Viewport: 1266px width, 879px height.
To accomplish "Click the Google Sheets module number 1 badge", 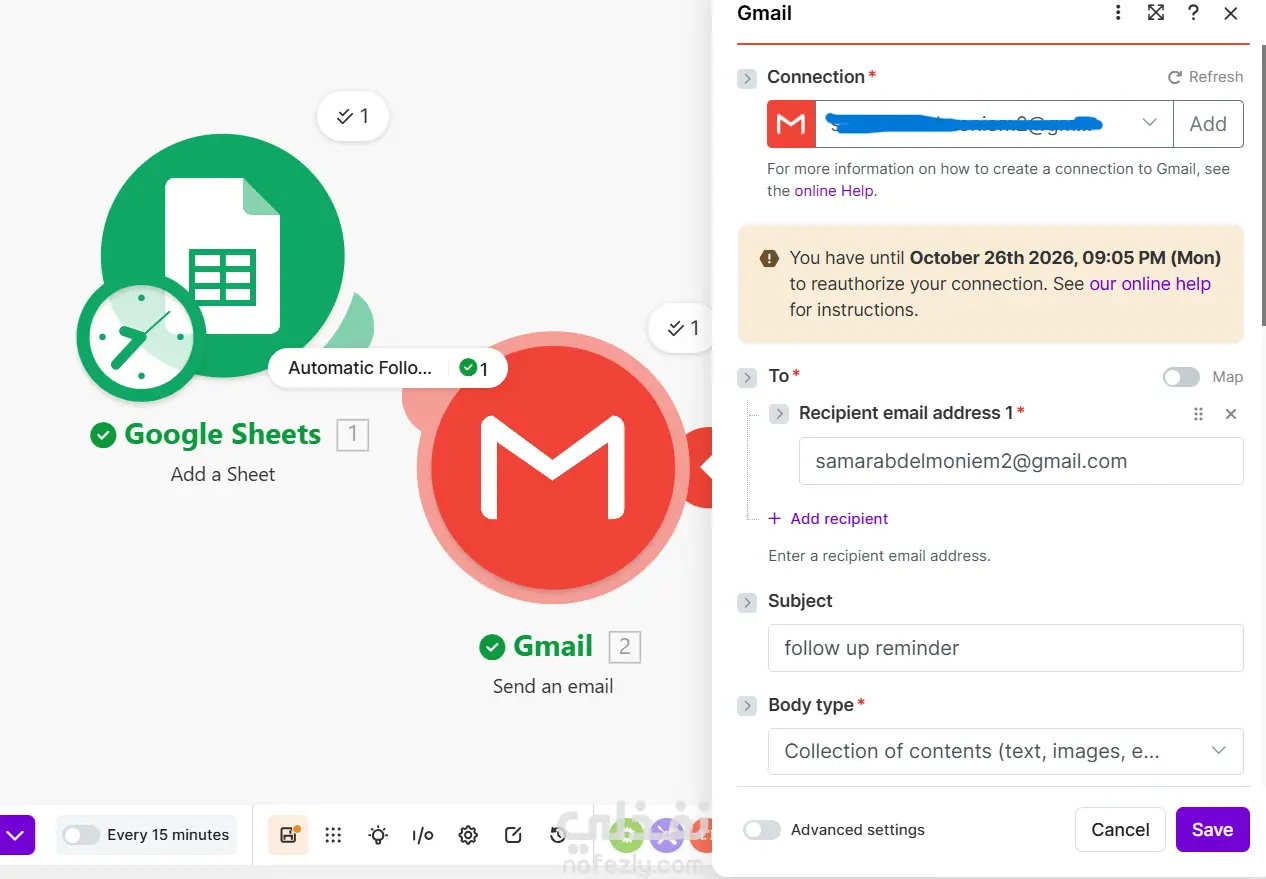I will (x=353, y=435).
